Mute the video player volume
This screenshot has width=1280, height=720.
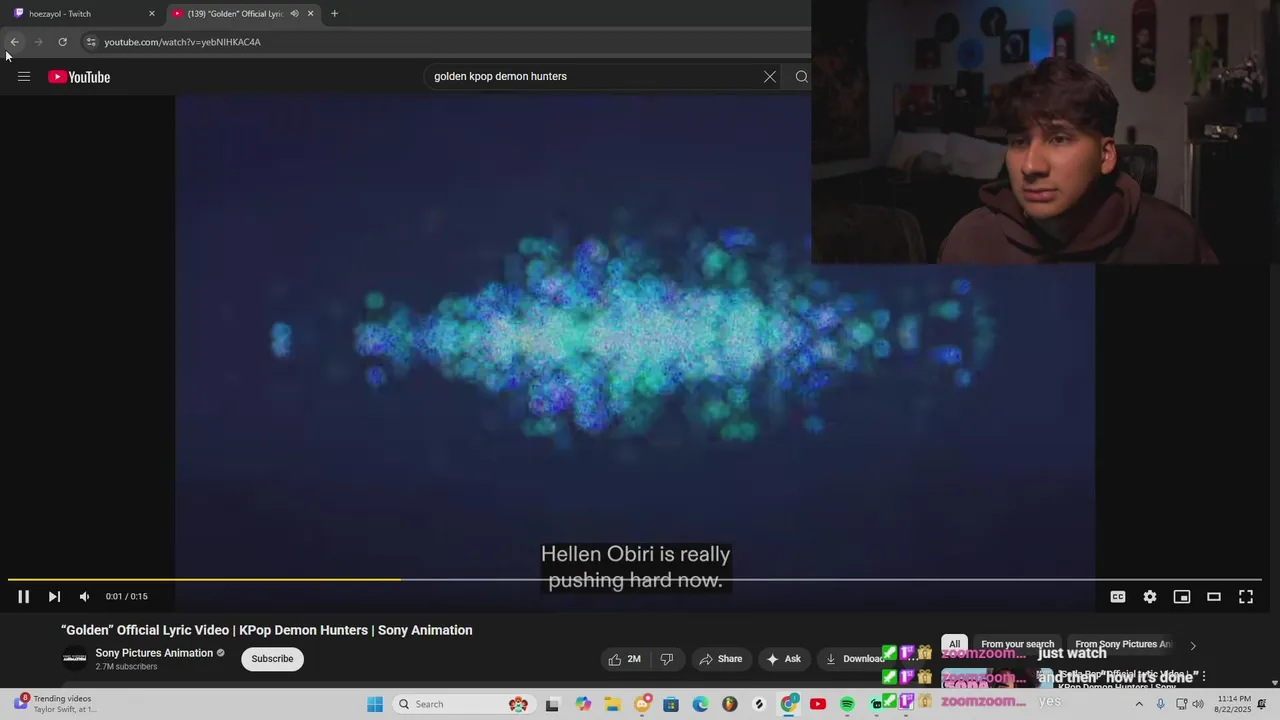84,597
